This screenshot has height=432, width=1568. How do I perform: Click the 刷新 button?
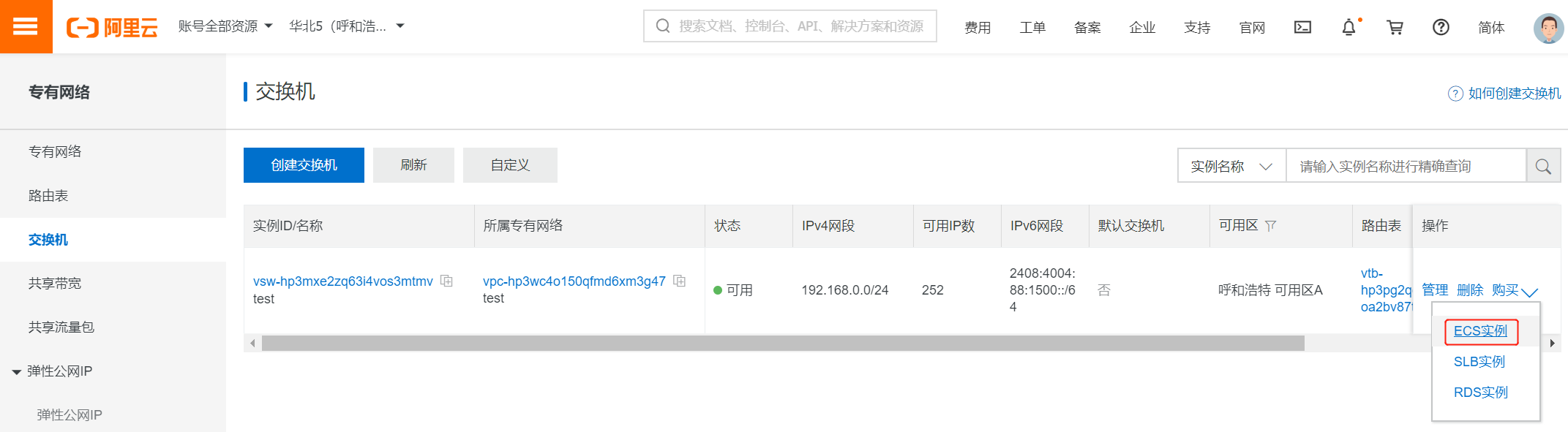click(x=413, y=165)
